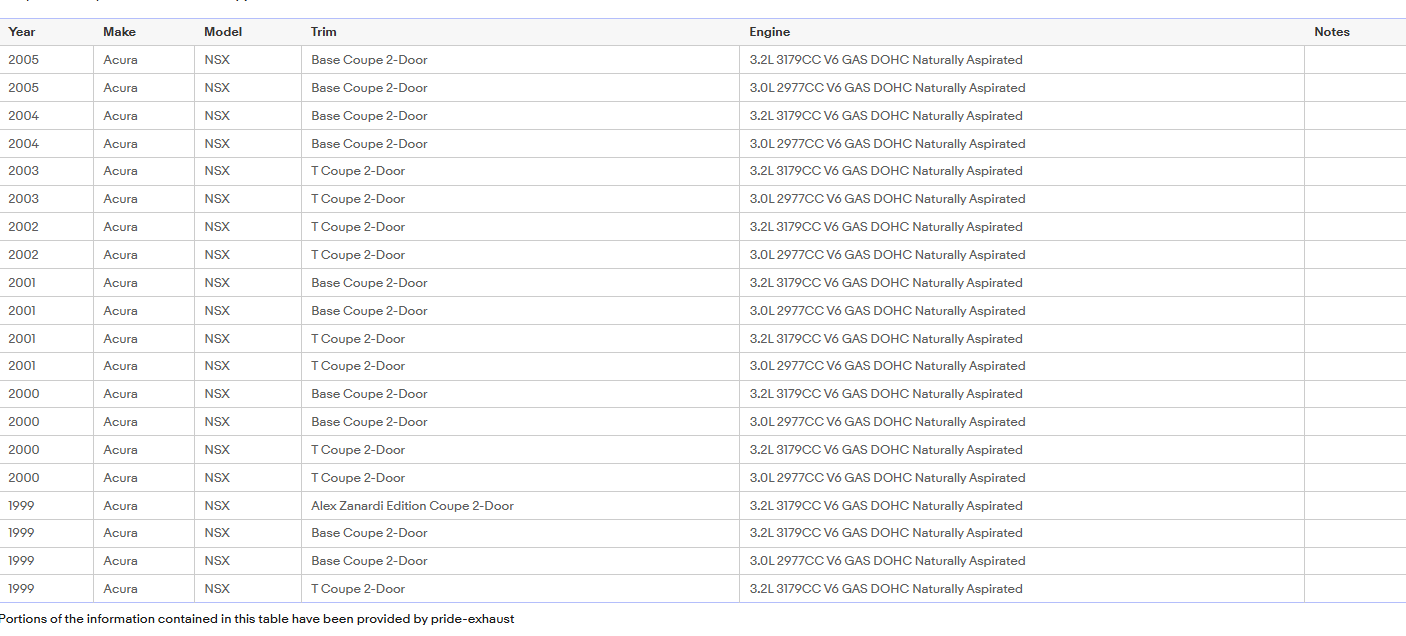Click the 2001 Base Coupe 2-Door 3.2L trim cell
The height and width of the screenshot is (636, 1406).
pos(369,283)
